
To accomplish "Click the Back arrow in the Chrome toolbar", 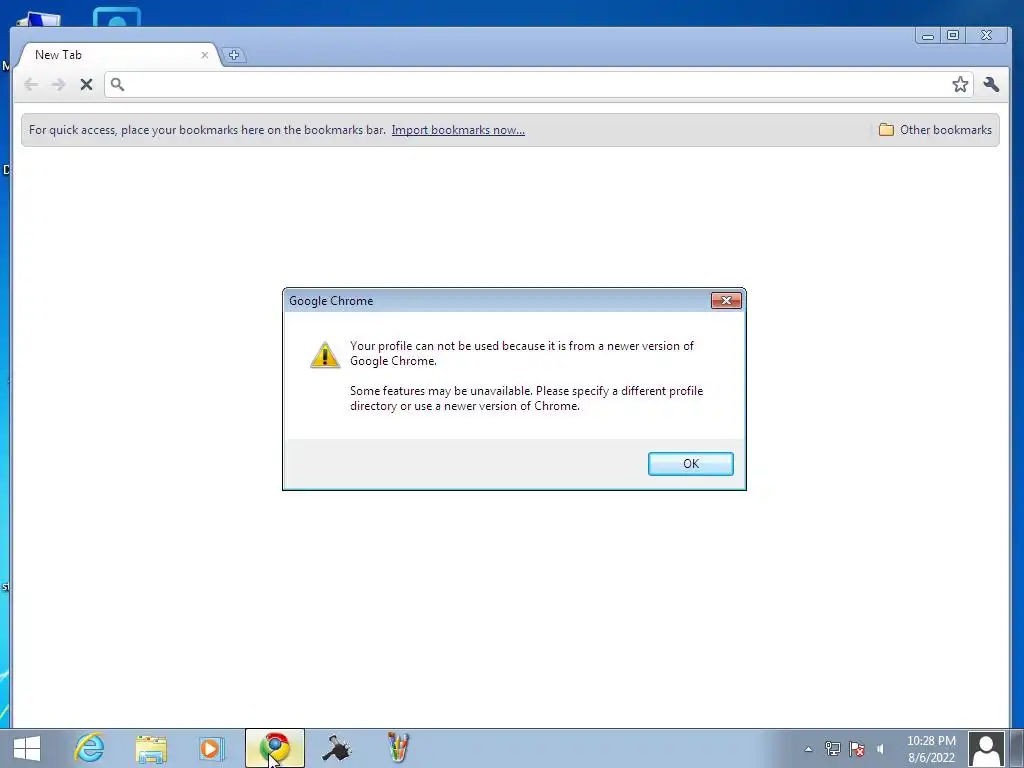I will 31,84.
